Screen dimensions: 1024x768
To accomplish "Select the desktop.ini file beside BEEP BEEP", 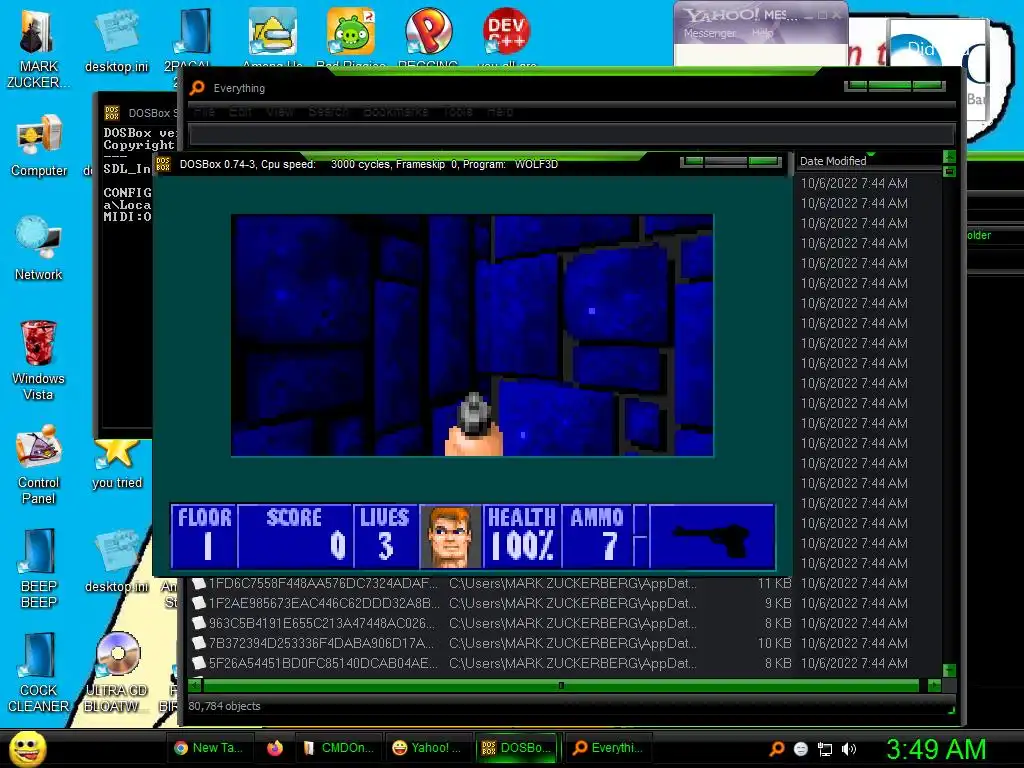I will click(116, 561).
